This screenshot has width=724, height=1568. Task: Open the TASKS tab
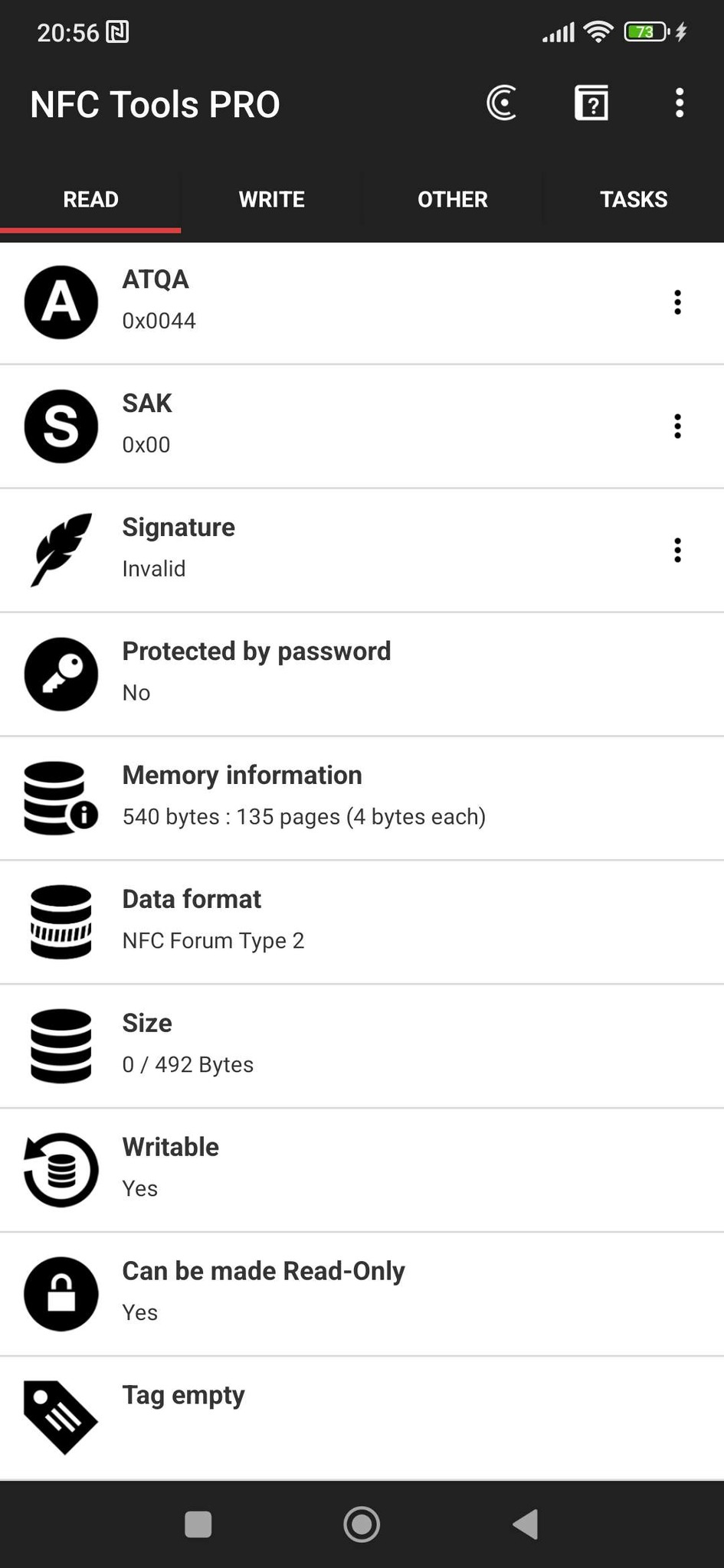[633, 199]
